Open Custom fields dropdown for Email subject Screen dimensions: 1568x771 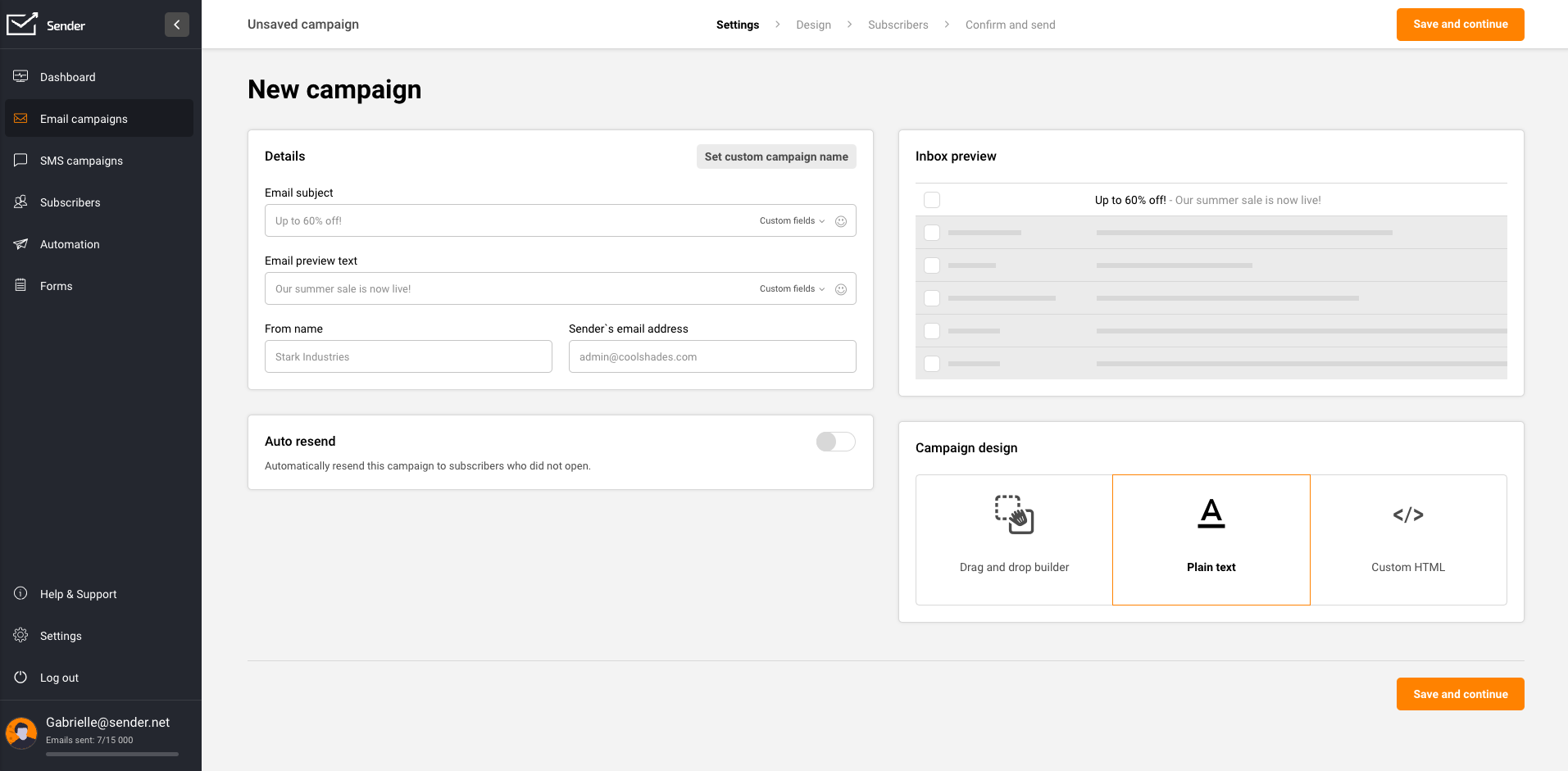tap(791, 221)
